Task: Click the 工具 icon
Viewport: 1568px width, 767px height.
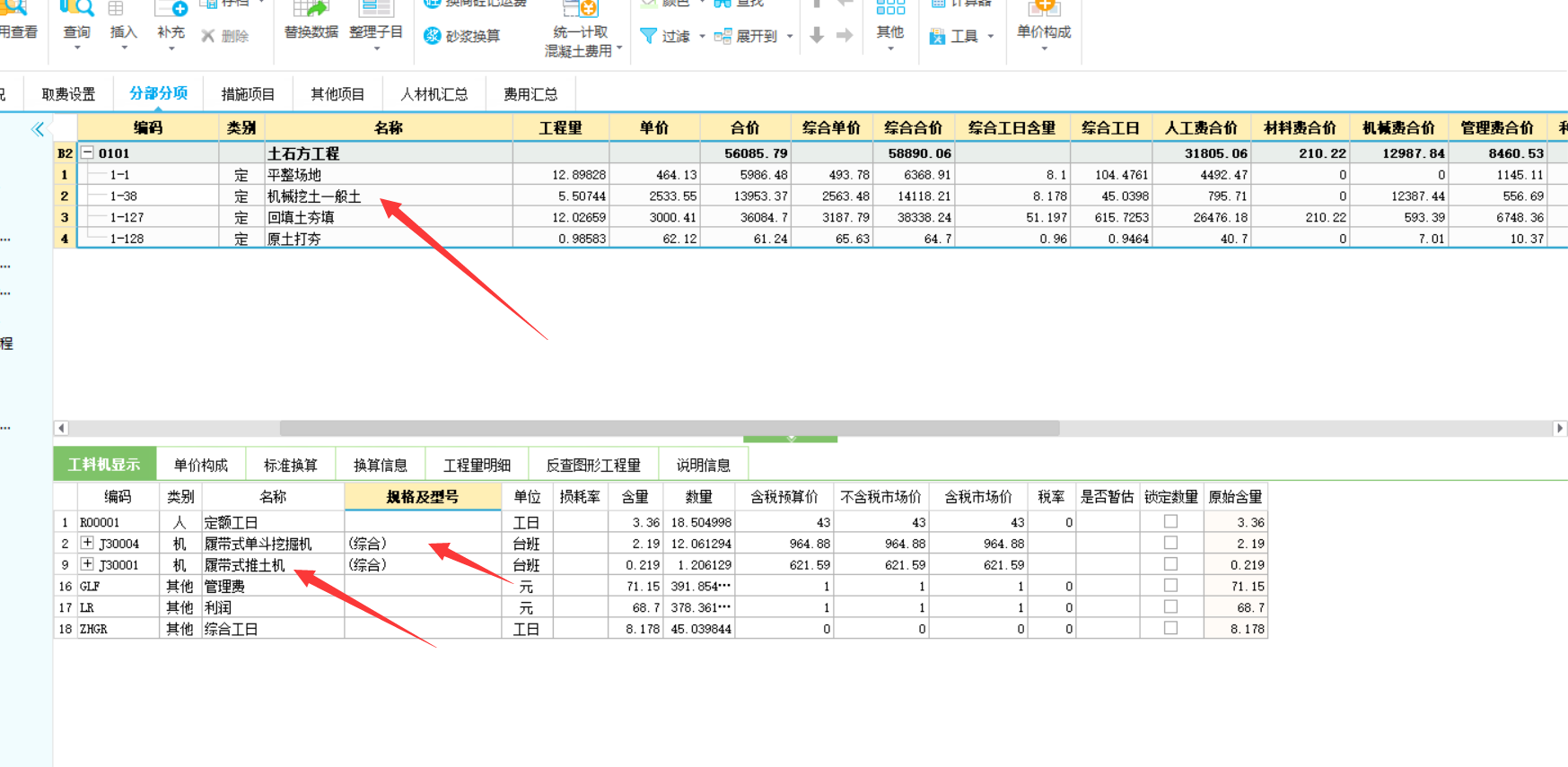Action: (937, 37)
